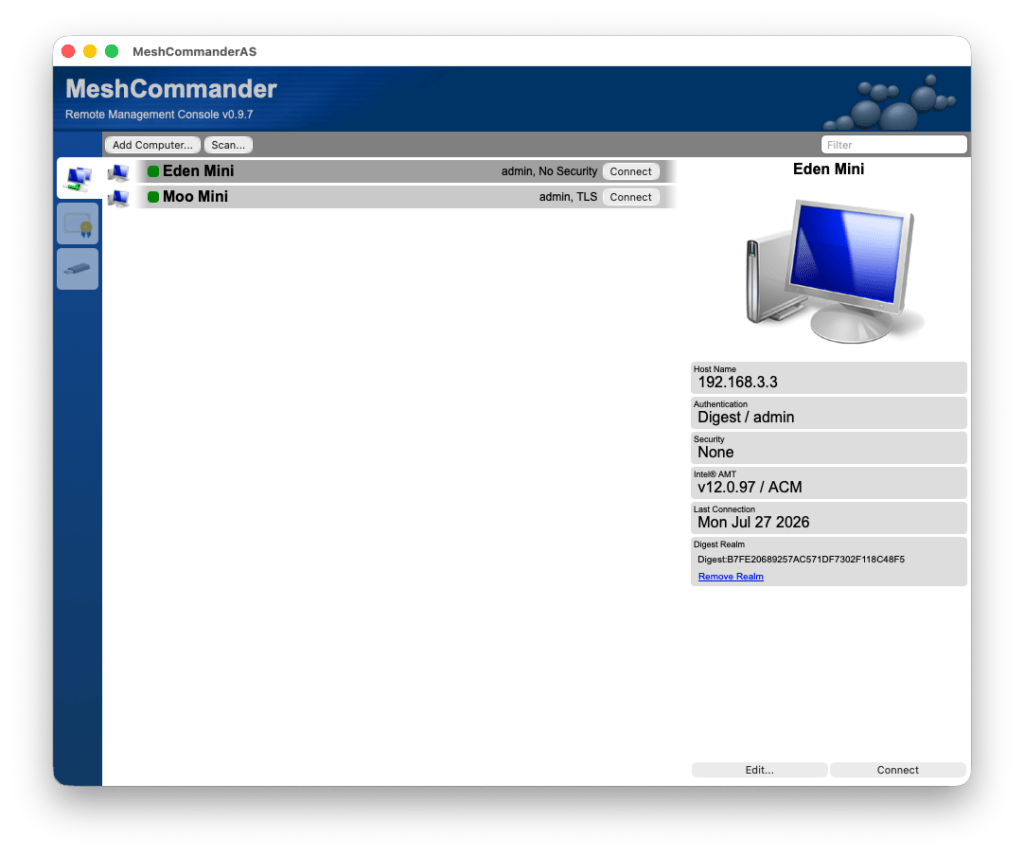Click Authentication value Digest / admin
Image resolution: width=1024 pixels, height=856 pixels.
click(x=746, y=417)
